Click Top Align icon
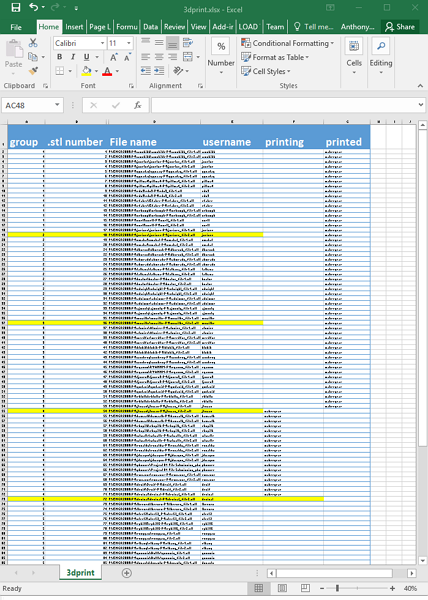The width and height of the screenshot is (428, 600). (146, 42)
